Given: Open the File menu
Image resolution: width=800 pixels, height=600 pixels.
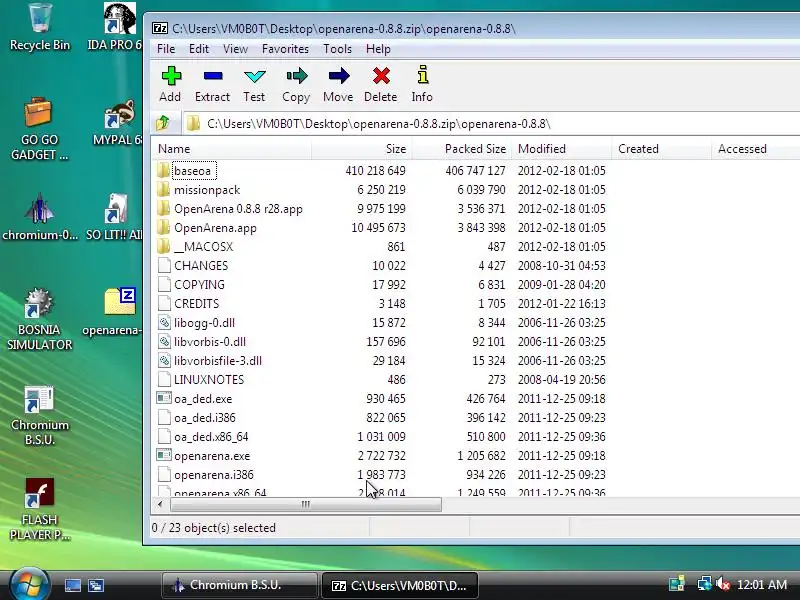Looking at the screenshot, I should 166,49.
